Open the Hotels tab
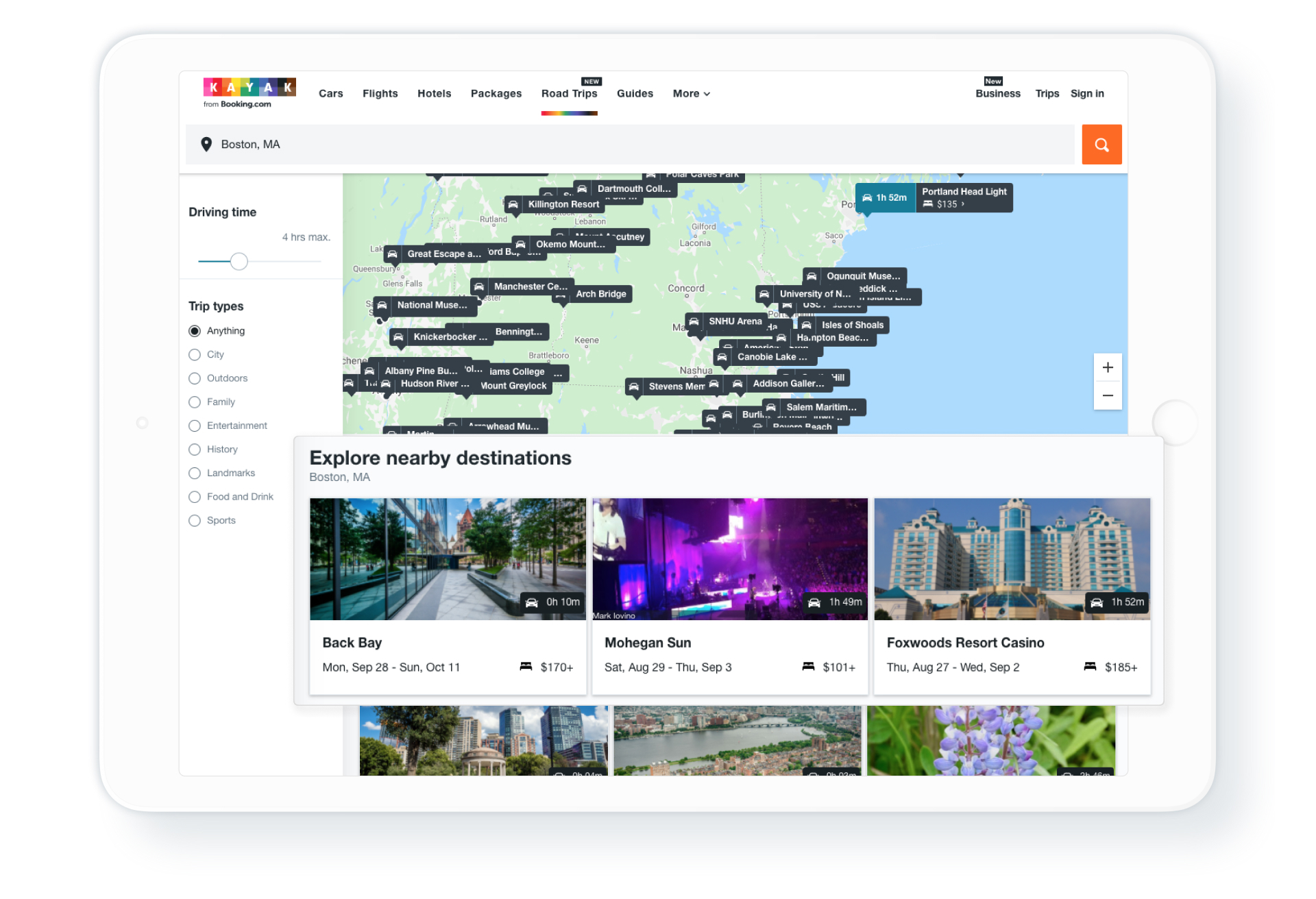The height and width of the screenshot is (899, 1316). [434, 94]
